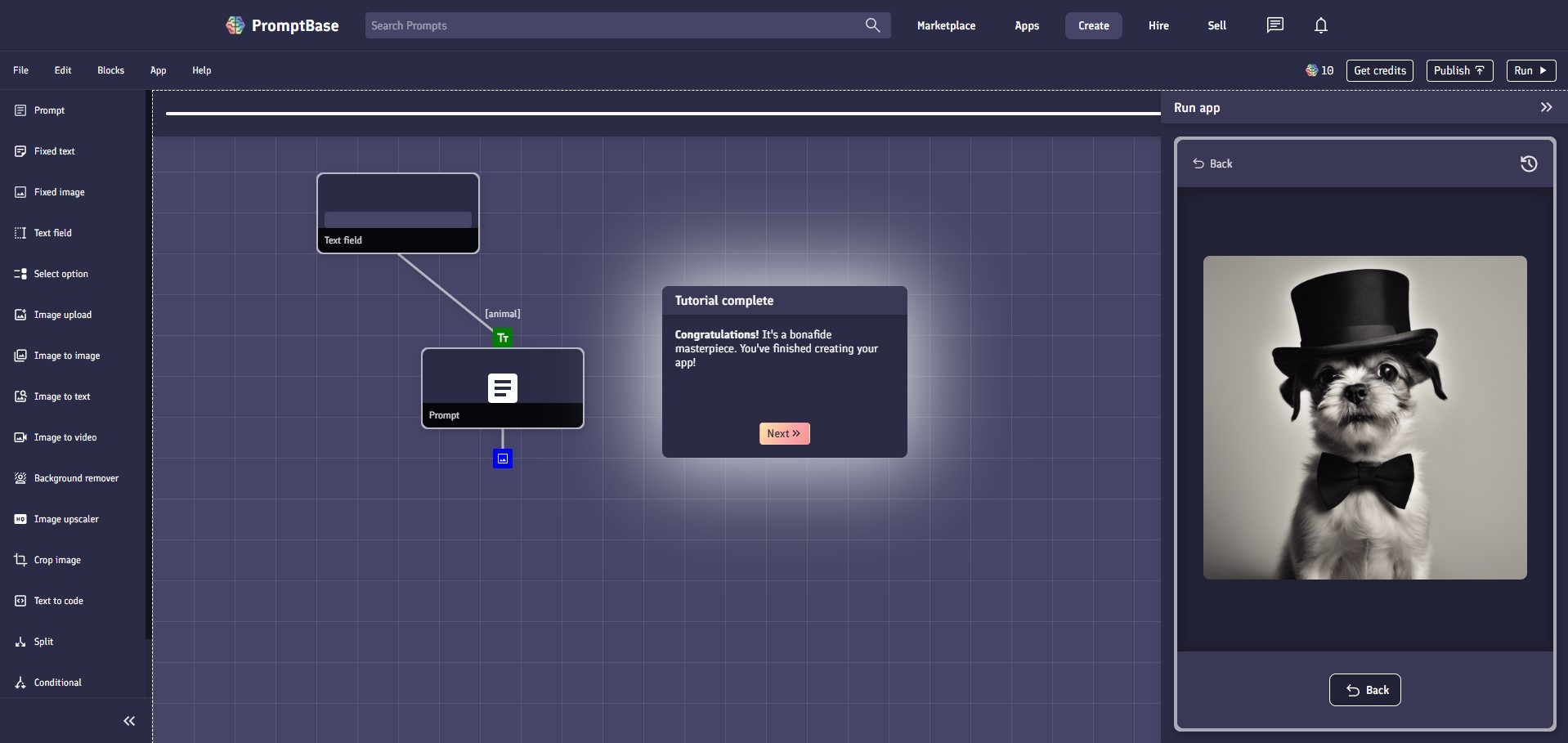This screenshot has height=743, width=1568.
Task: Open the Blocks menu
Action: pyautogui.click(x=111, y=70)
